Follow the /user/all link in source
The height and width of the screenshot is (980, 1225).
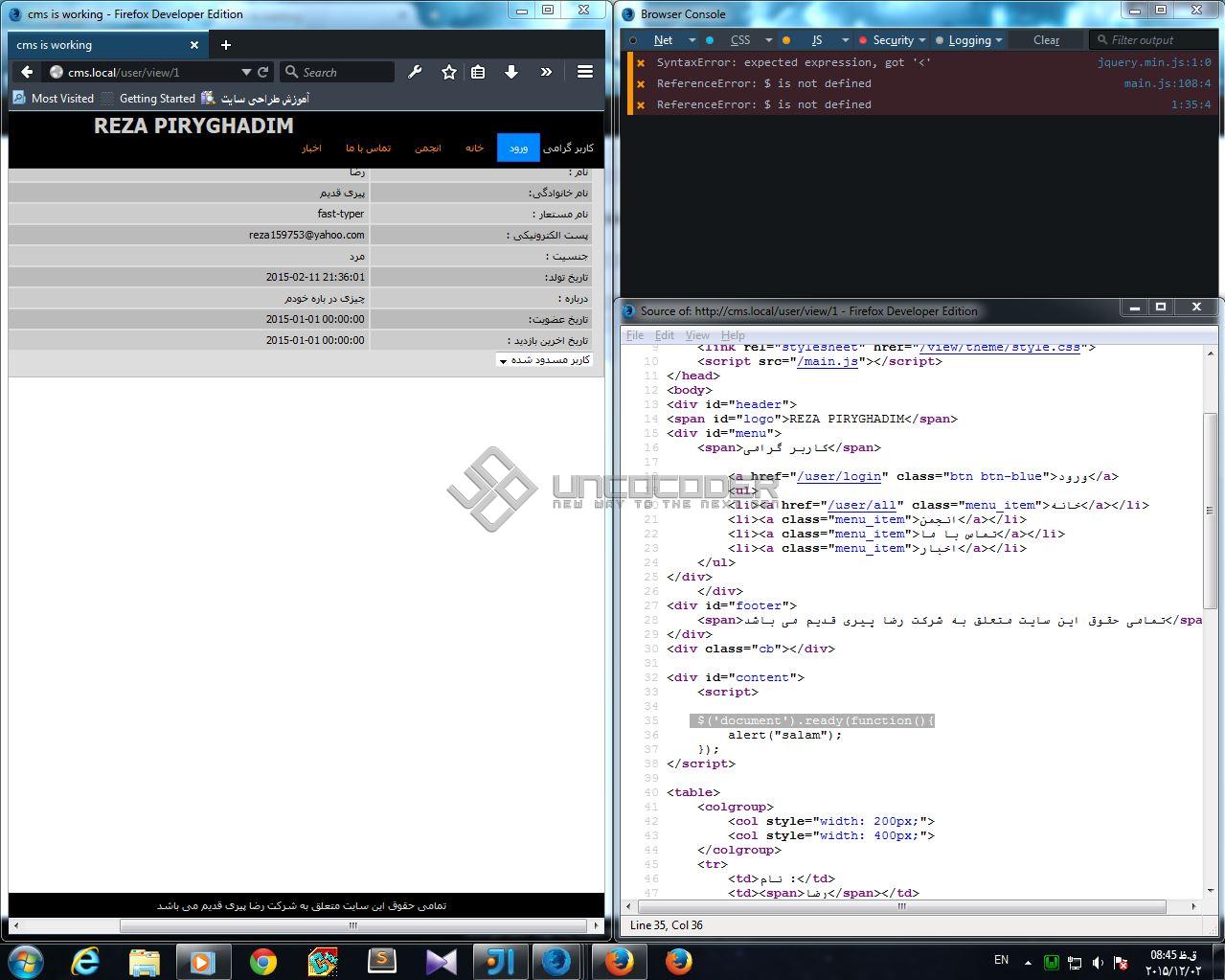862,505
